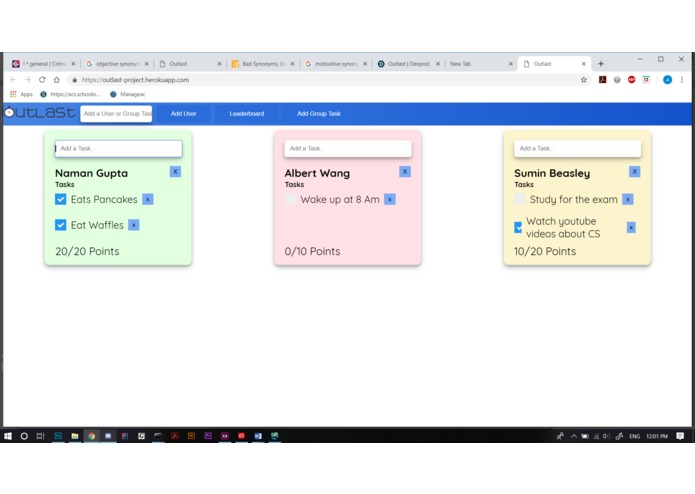
Task: Switch to the motivative synonyms Google tab
Action: [336, 64]
